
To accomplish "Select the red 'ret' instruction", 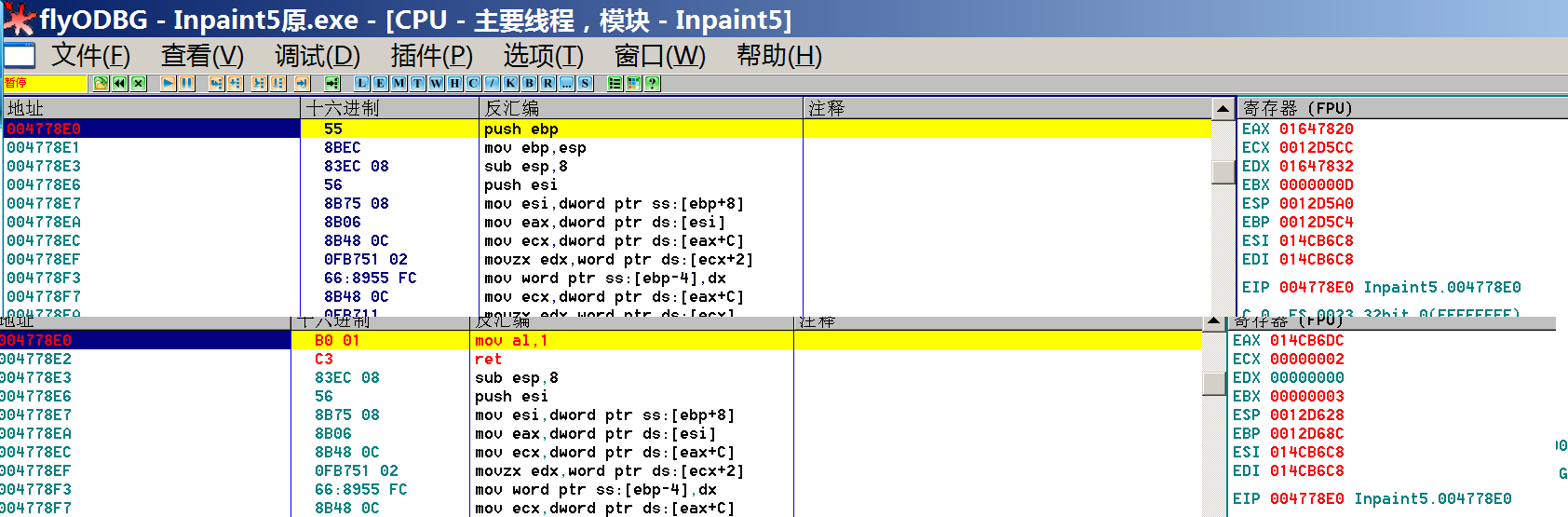I will coord(488,359).
